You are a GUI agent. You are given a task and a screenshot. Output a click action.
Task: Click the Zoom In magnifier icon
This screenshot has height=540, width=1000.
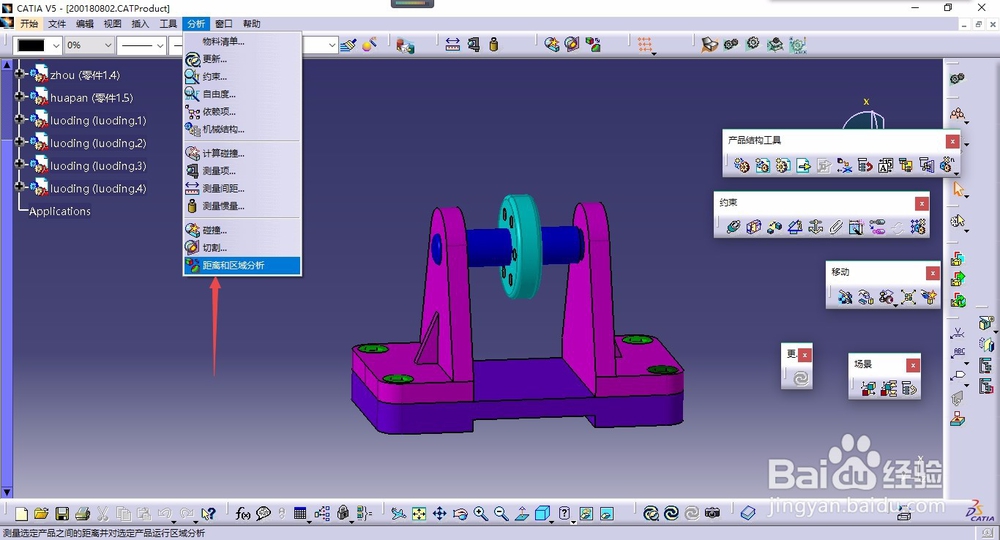point(480,513)
